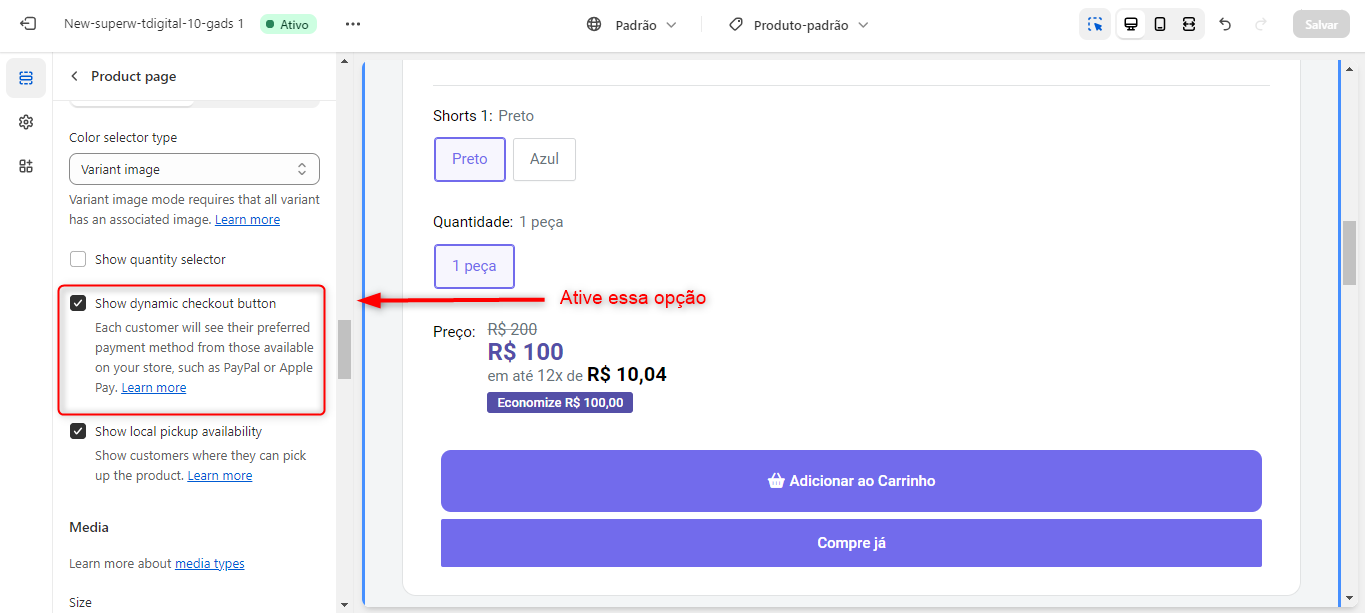This screenshot has width=1365, height=613.
Task: Select the Sections panel icon in sidebar
Action: pyautogui.click(x=26, y=78)
